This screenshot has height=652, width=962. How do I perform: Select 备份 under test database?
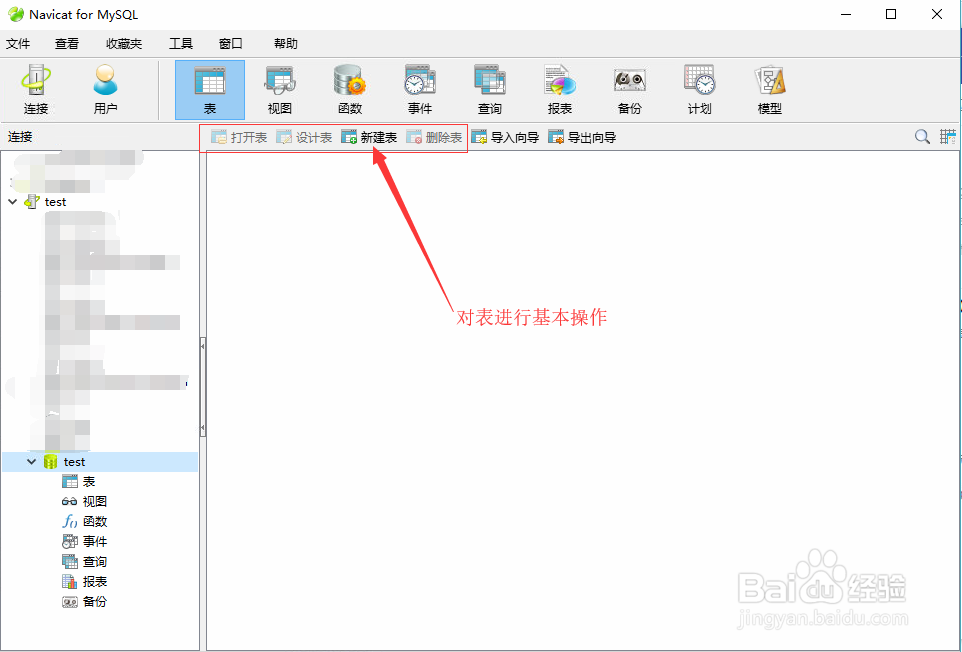pos(85,602)
